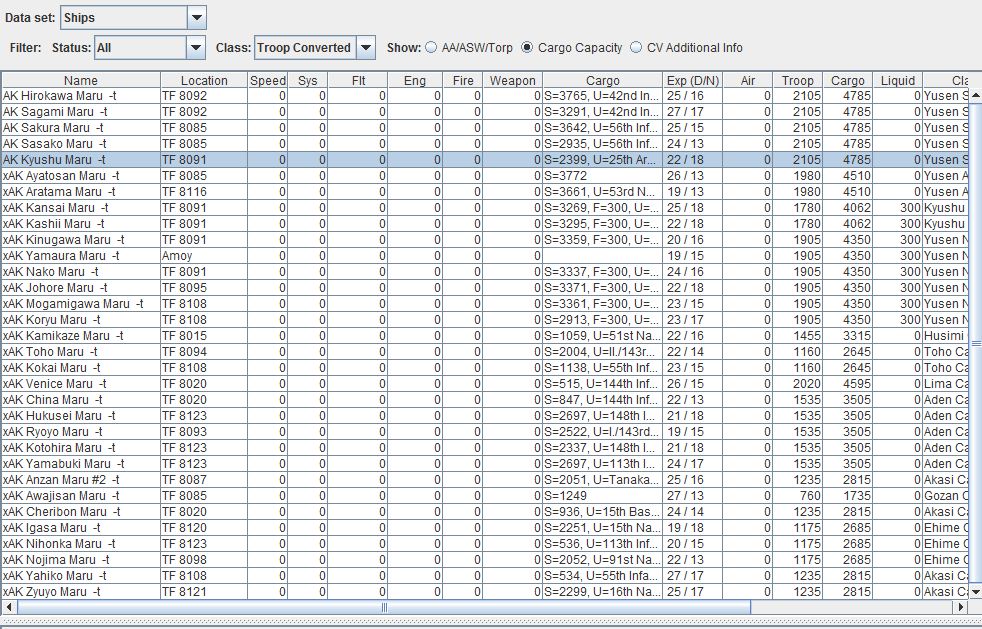Open the Status filter dropdown showing All
The image size is (982, 629).
tap(150, 48)
